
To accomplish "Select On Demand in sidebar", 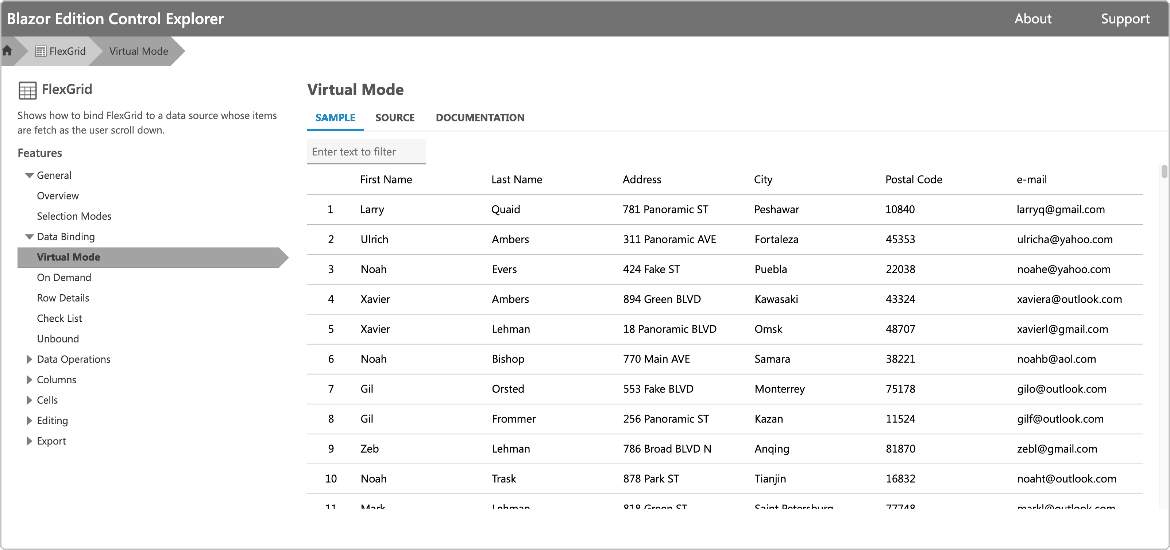I will pyautogui.click(x=64, y=278).
